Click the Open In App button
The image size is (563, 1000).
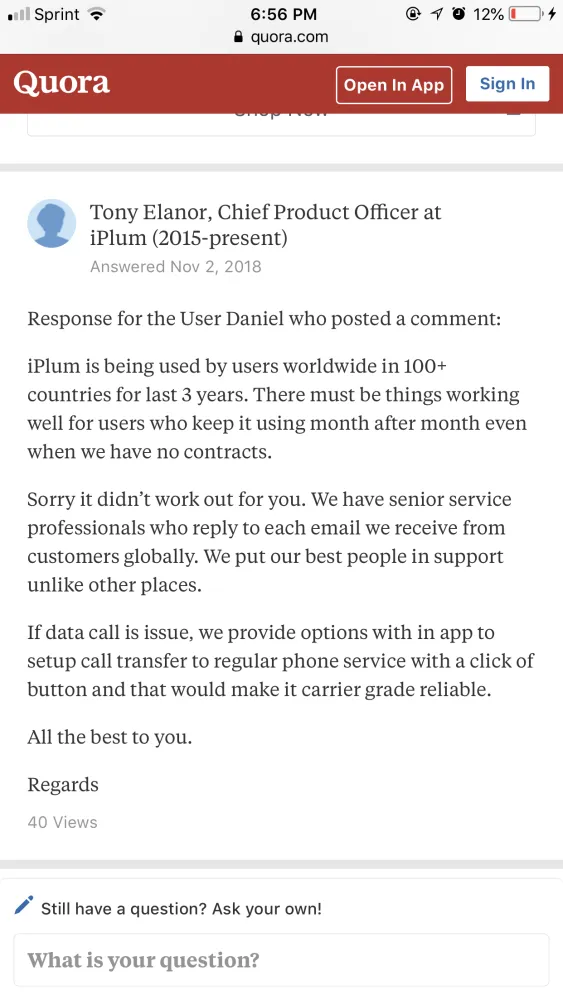(x=394, y=85)
